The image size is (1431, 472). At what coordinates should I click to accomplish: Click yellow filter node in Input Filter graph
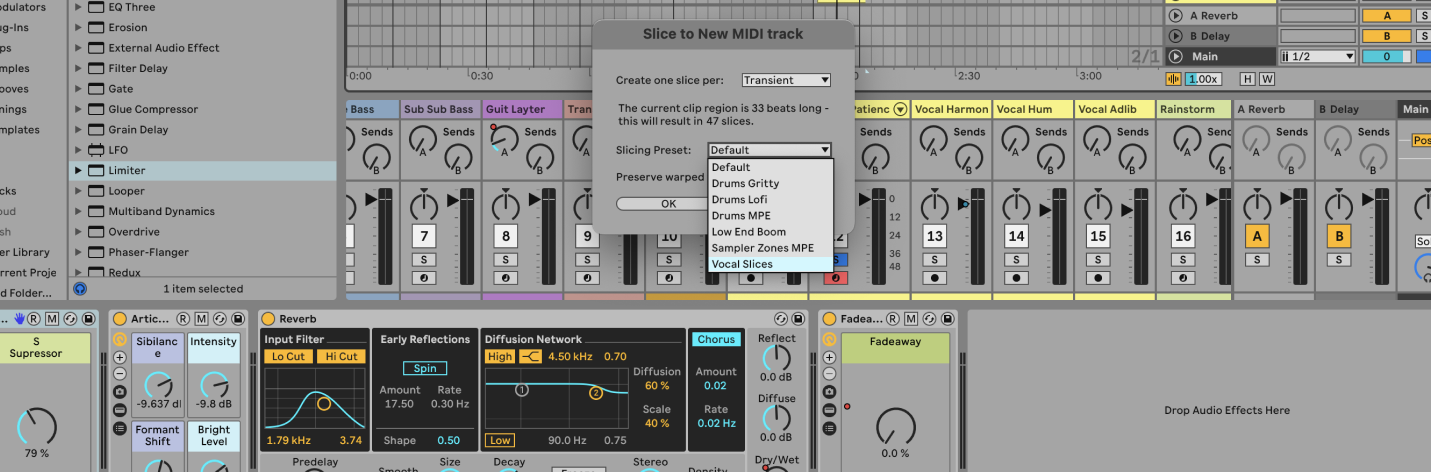324,404
